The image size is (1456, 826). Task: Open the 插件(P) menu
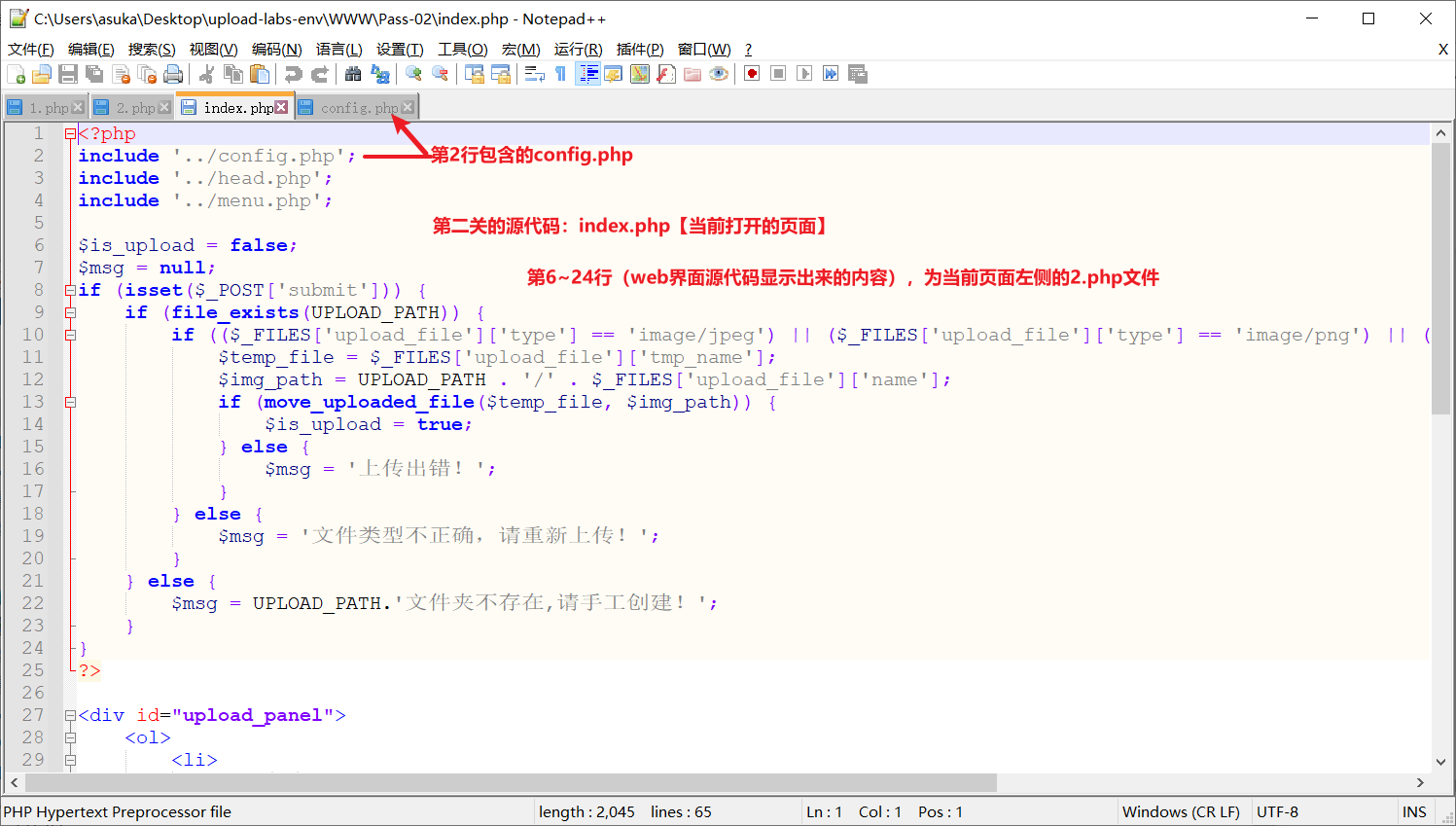[x=640, y=49]
